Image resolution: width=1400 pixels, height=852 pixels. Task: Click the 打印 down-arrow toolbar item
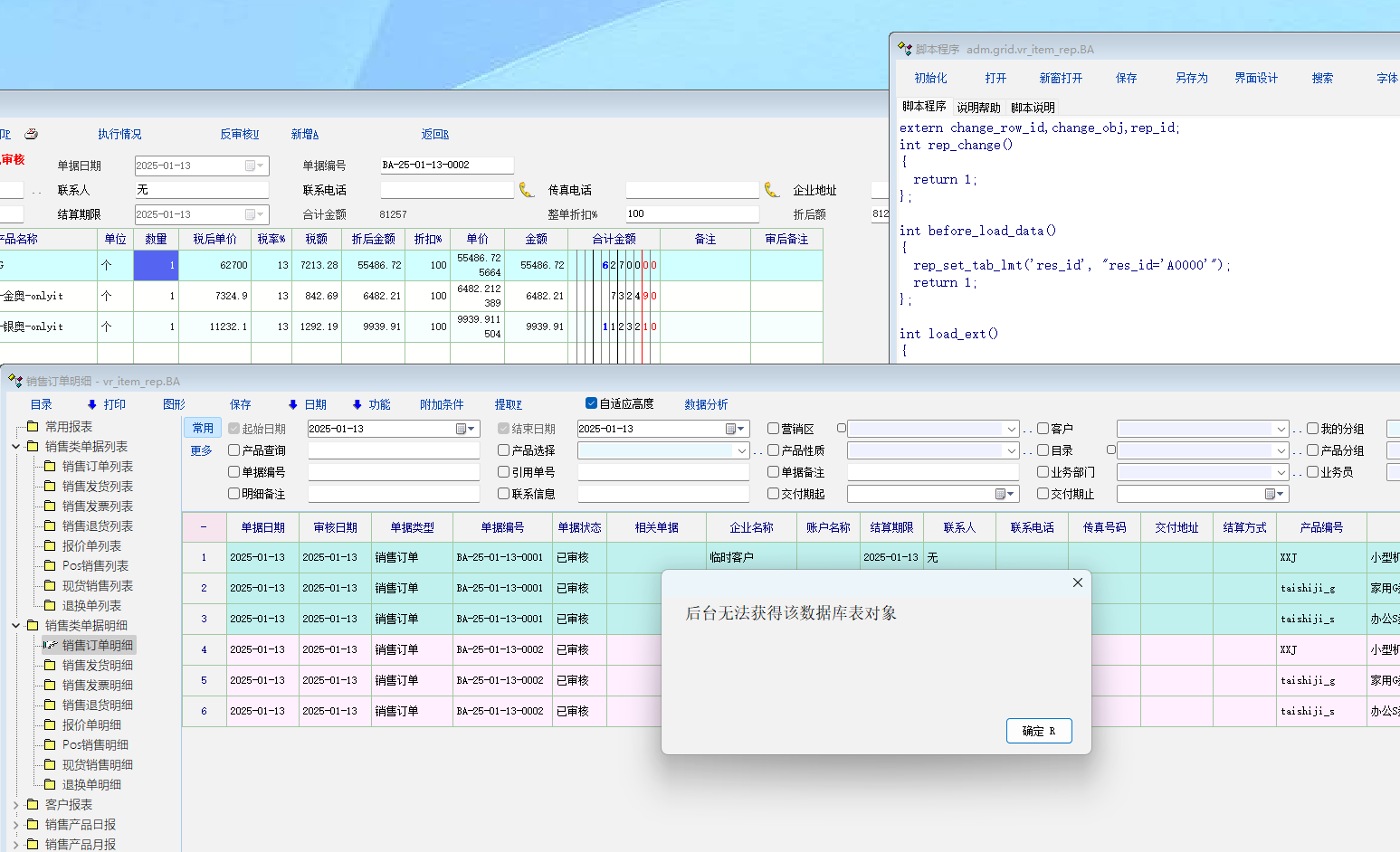pyautogui.click(x=106, y=404)
